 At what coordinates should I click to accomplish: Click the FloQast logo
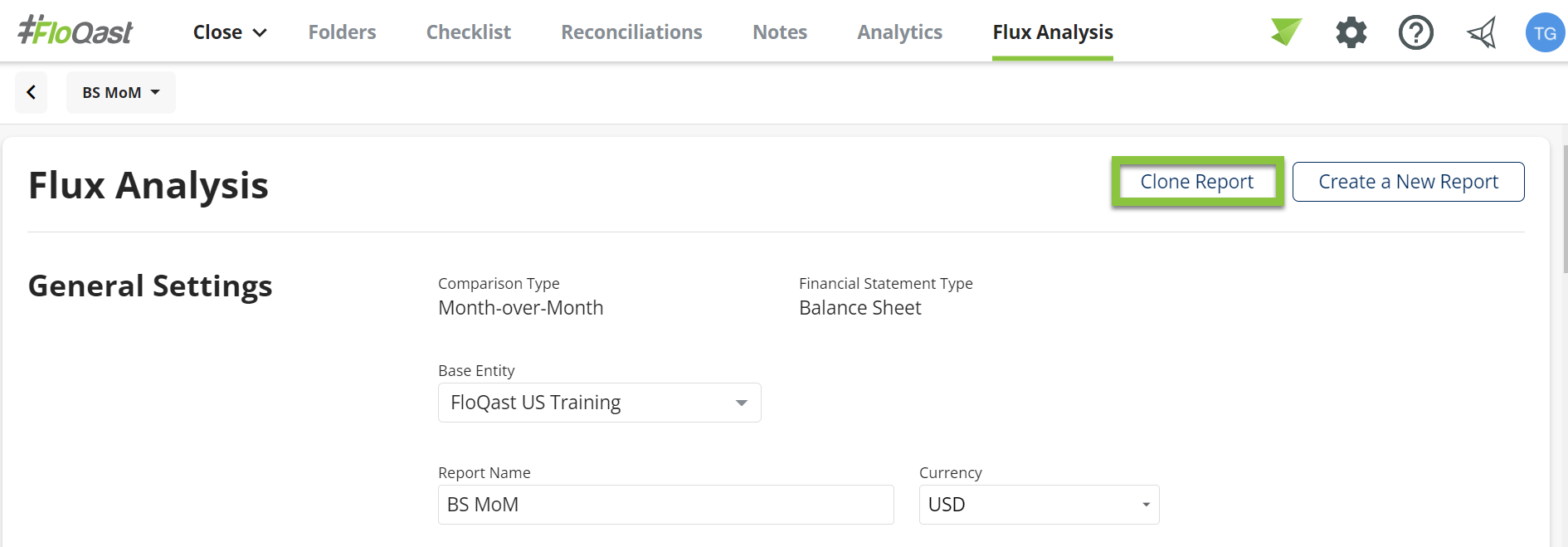[x=75, y=32]
